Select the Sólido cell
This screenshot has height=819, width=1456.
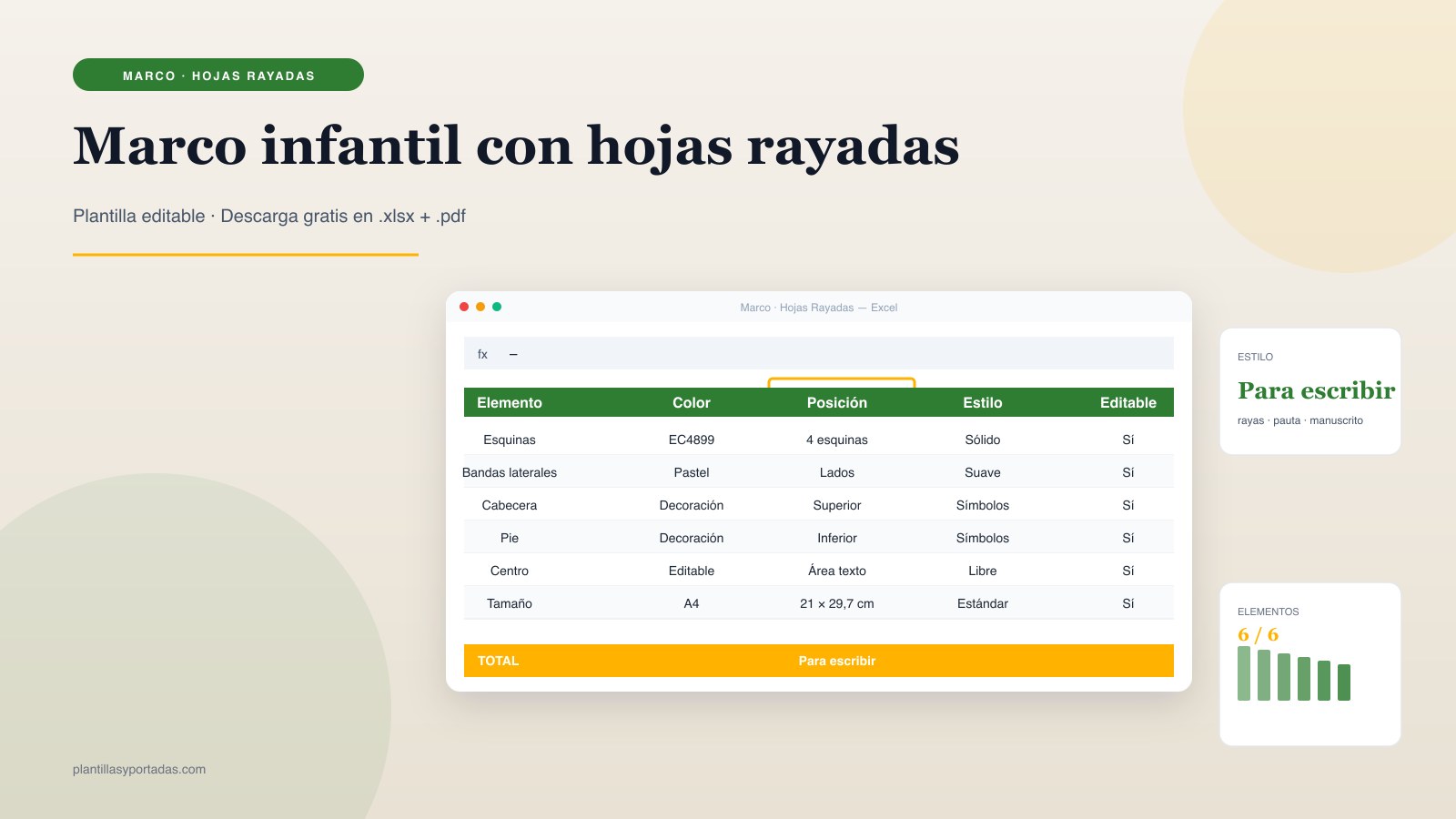click(983, 440)
